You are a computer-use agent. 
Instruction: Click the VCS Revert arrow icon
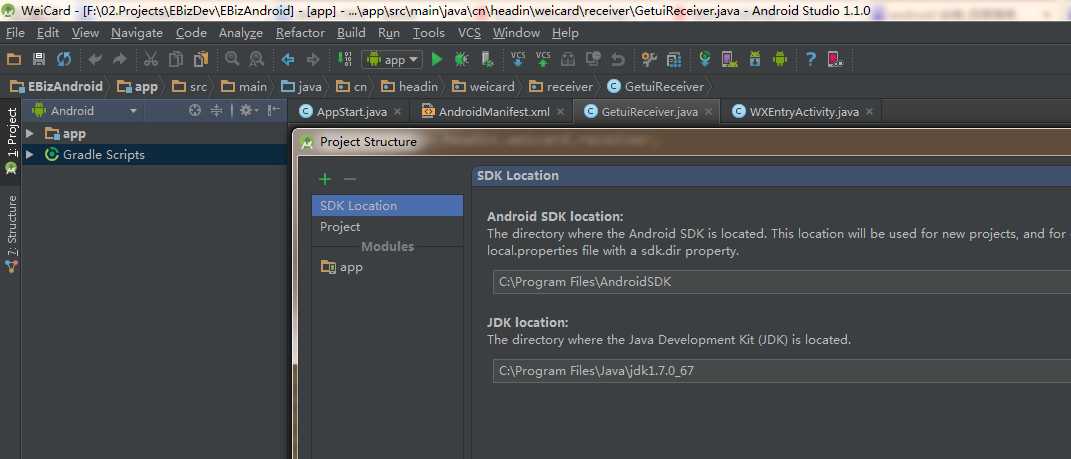point(617,60)
